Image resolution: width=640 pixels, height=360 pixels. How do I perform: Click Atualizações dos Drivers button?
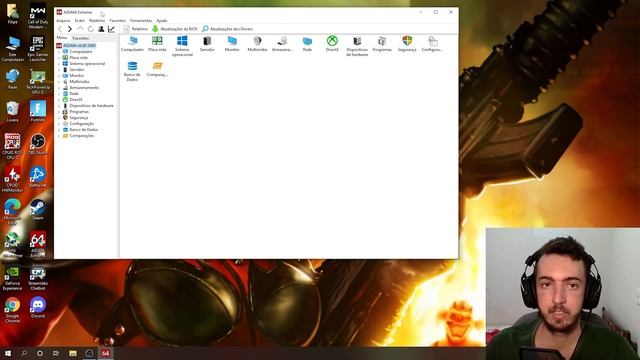tap(227, 29)
